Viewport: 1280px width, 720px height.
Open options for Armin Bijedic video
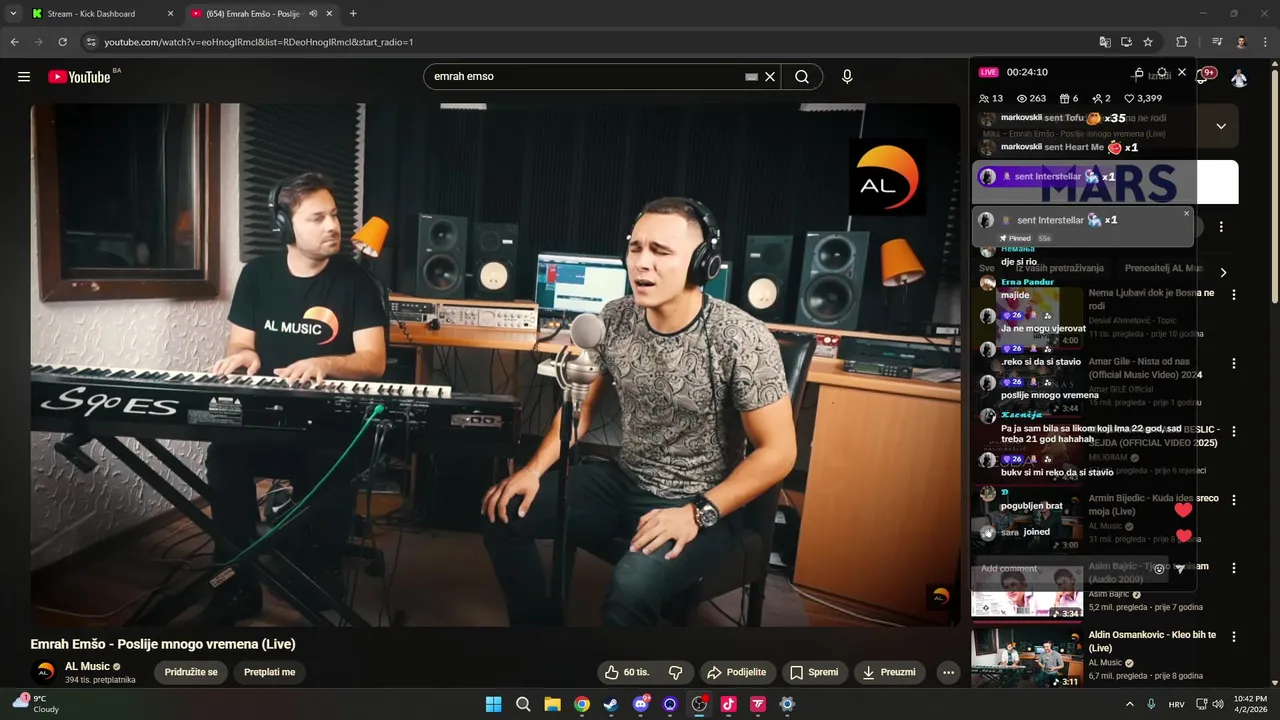tap(1234, 499)
